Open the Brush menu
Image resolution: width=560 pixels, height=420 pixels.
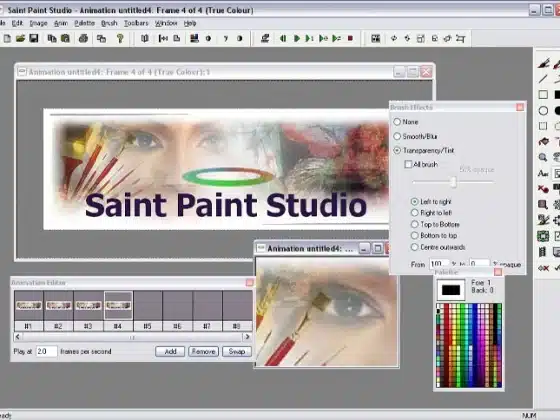(x=109, y=23)
